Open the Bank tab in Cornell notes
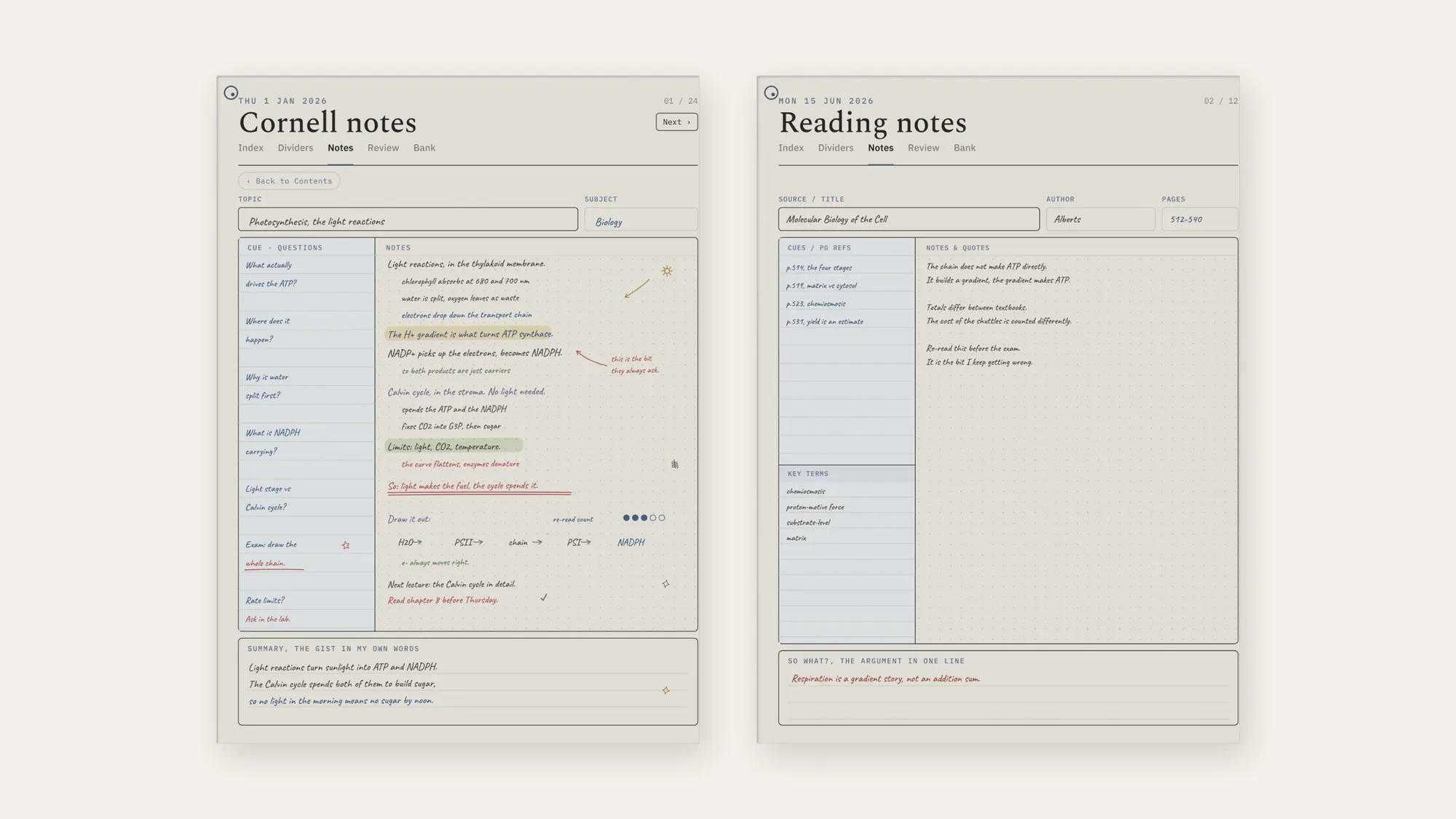 click(424, 148)
